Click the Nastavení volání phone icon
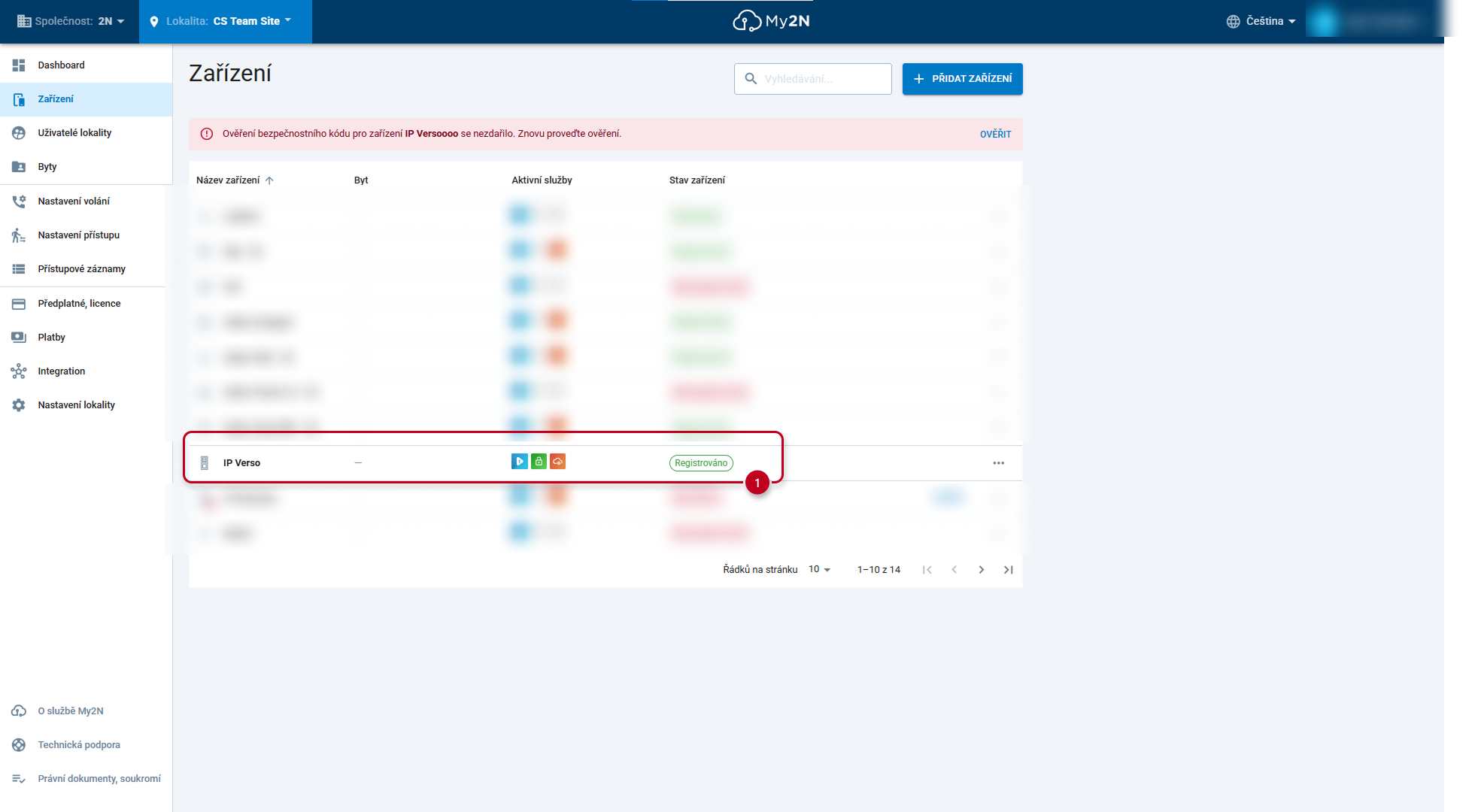The width and height of the screenshot is (1478, 812). [19, 201]
